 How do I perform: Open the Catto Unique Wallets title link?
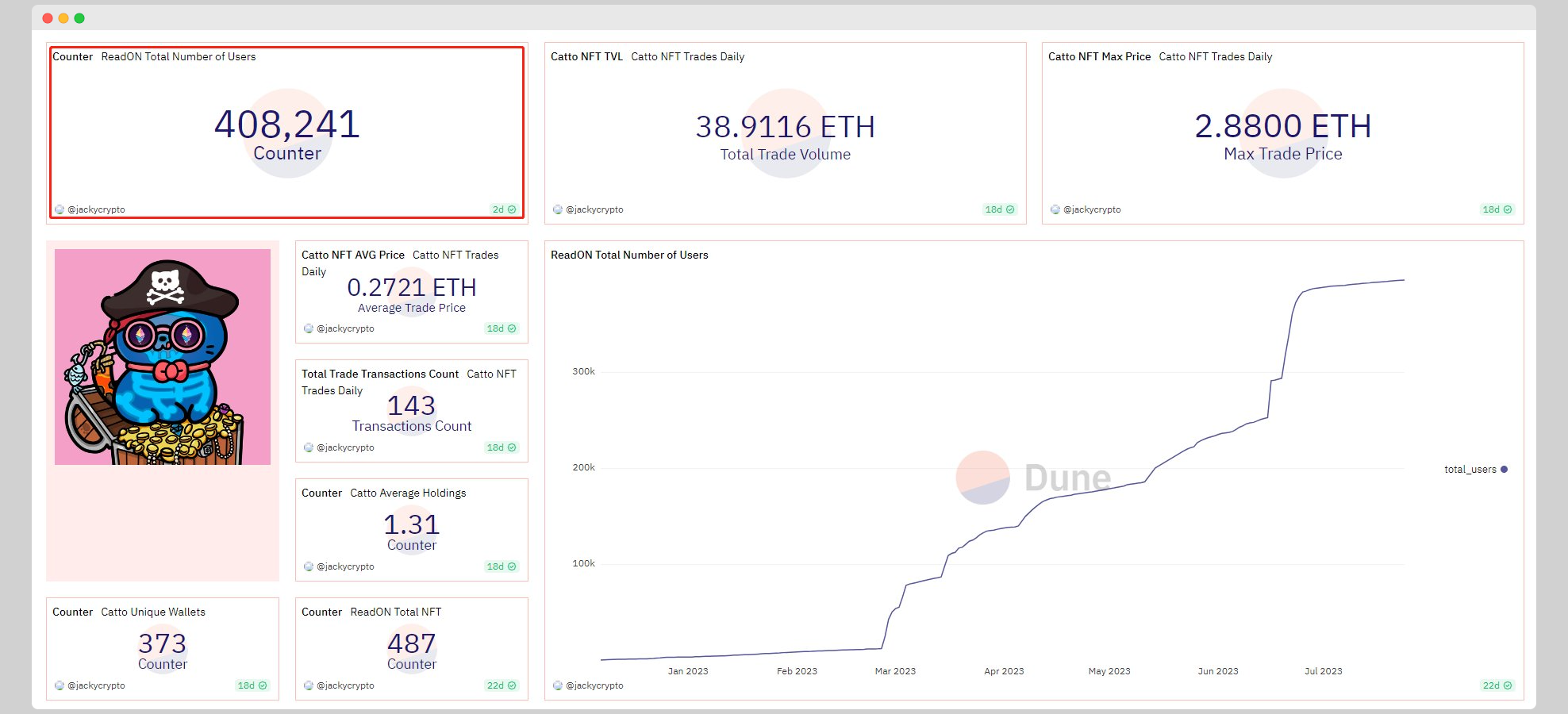point(153,612)
